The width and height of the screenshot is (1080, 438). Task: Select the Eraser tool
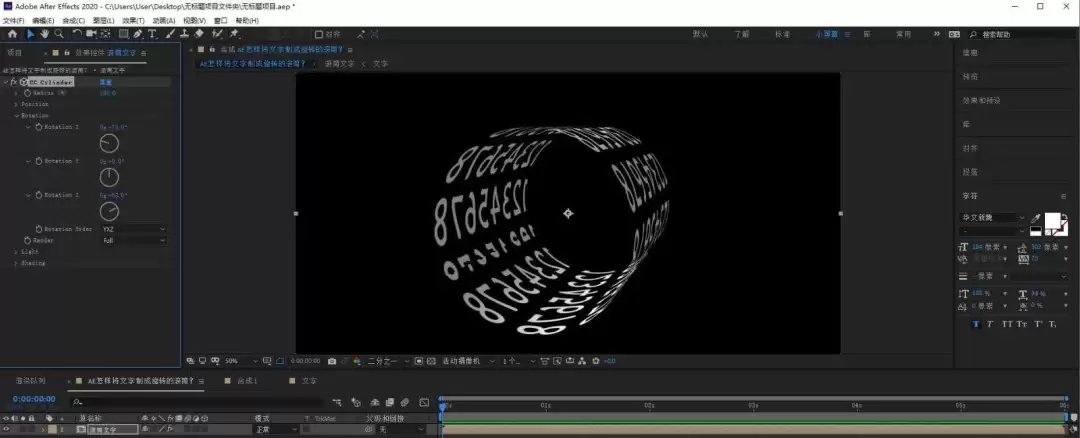pyautogui.click(x=199, y=34)
